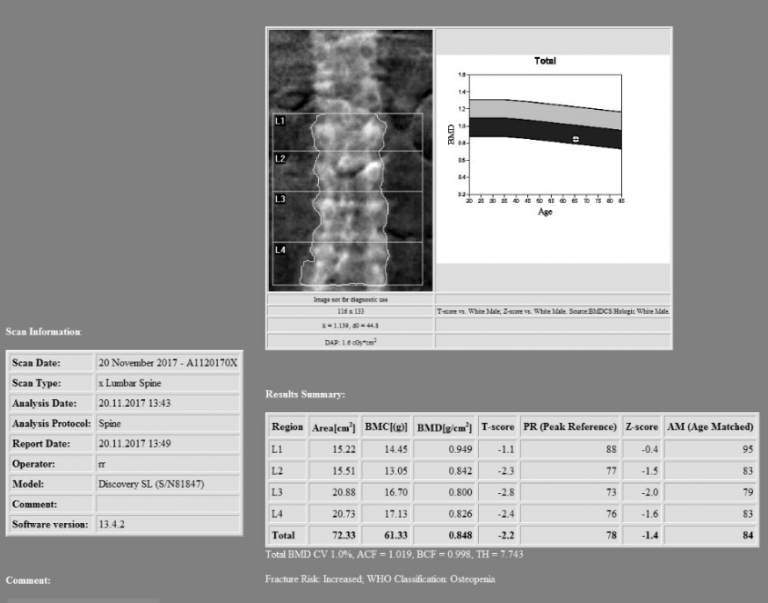Click the Total chart title
768x603 pixels.
tap(545, 61)
